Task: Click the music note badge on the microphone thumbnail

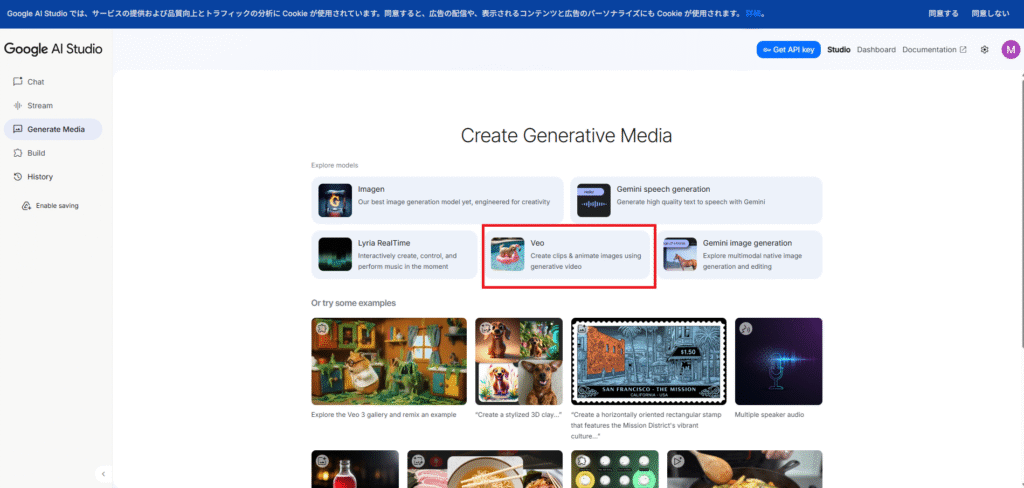Action: [x=745, y=329]
